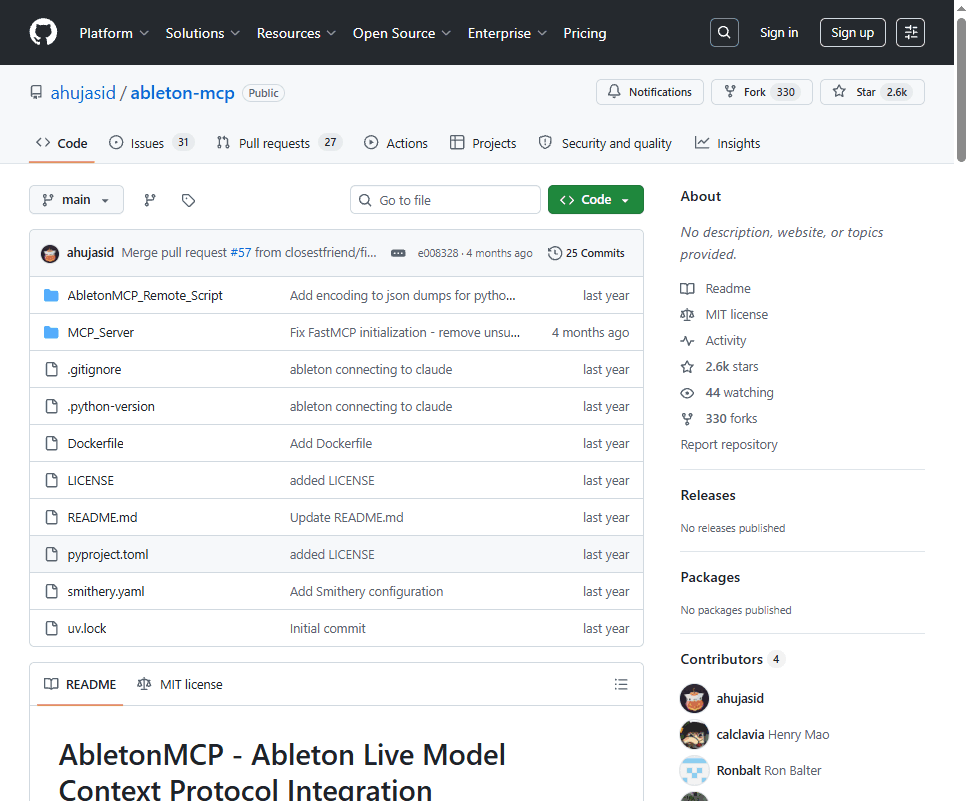Image resolution: width=969 pixels, height=801 pixels.
Task: Click the Sign in link
Action: point(779,33)
